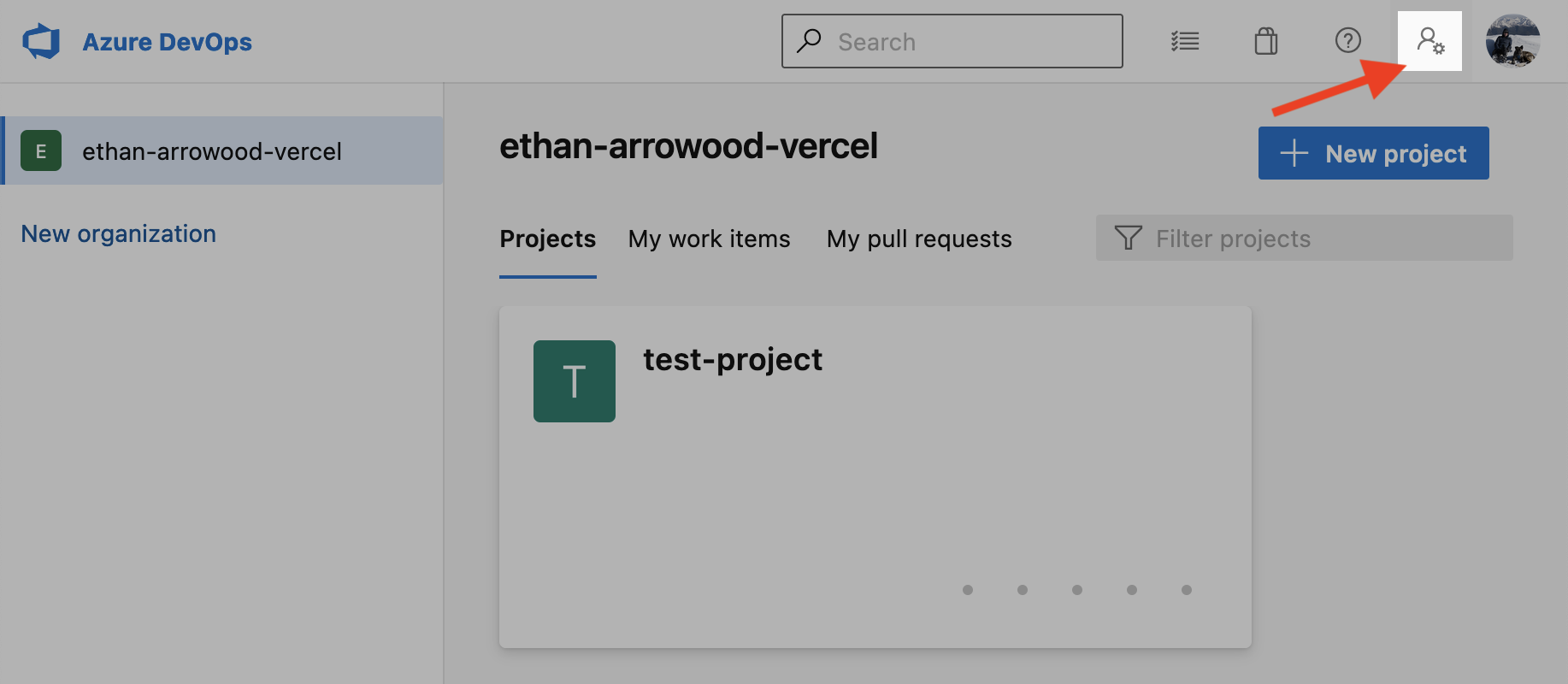Switch to the Projects tab
Screen dimensions: 1568x684
click(x=548, y=239)
